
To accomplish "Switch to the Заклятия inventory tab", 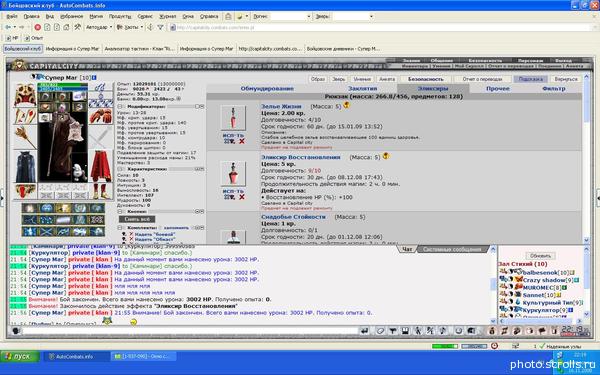I will [x=362, y=88].
